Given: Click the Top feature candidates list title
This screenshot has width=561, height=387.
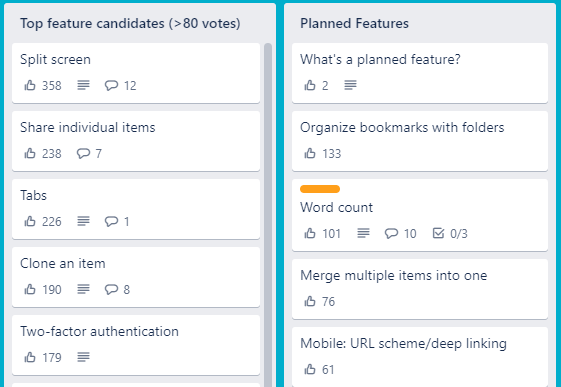Looking at the screenshot, I should 130,23.
